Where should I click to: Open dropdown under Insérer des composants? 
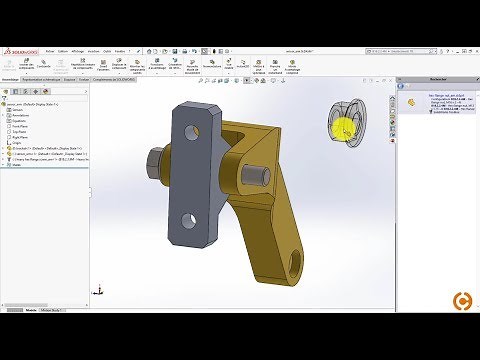tap(26, 72)
